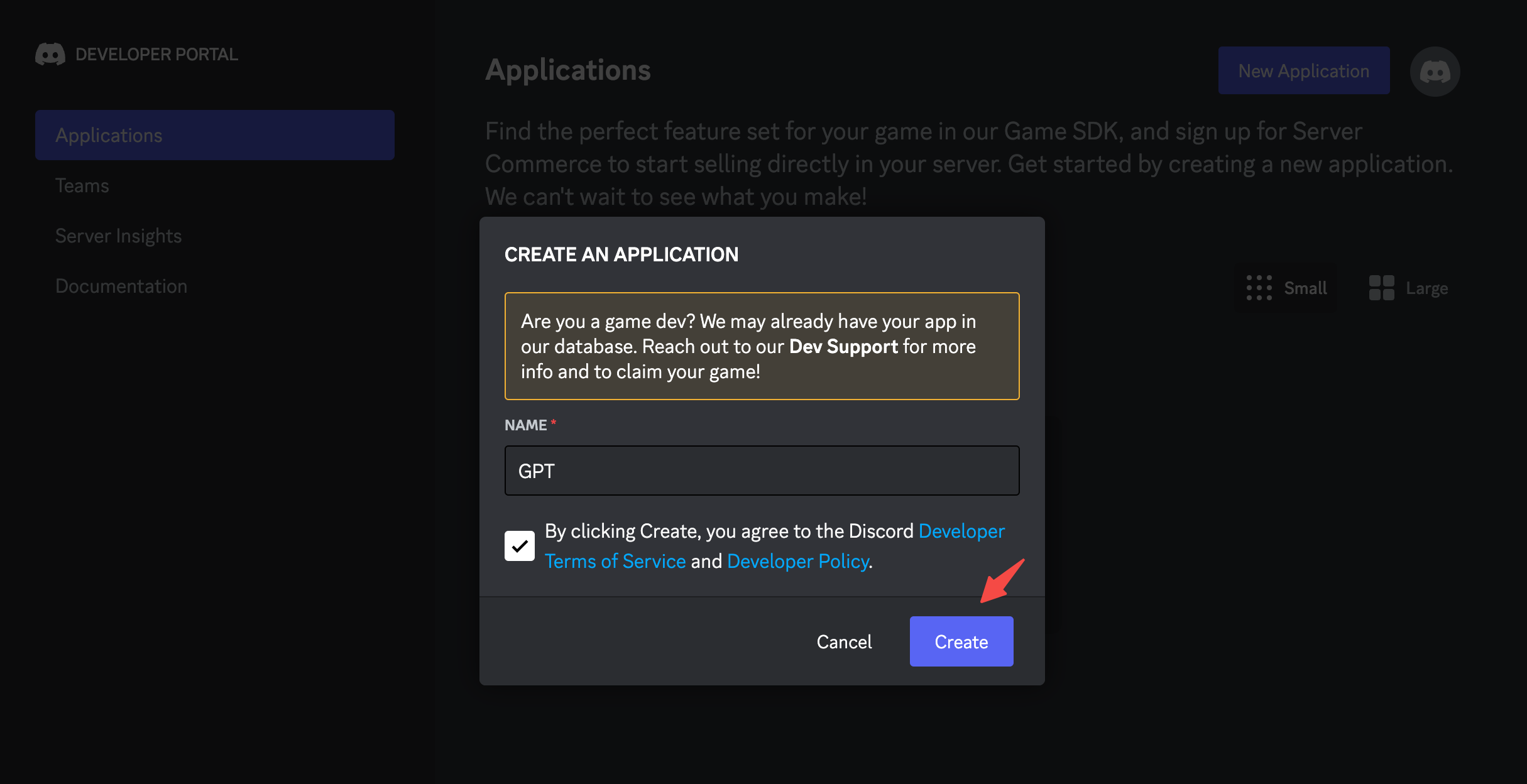
Task: Select the Large grid view icon
Action: pos(1381,288)
